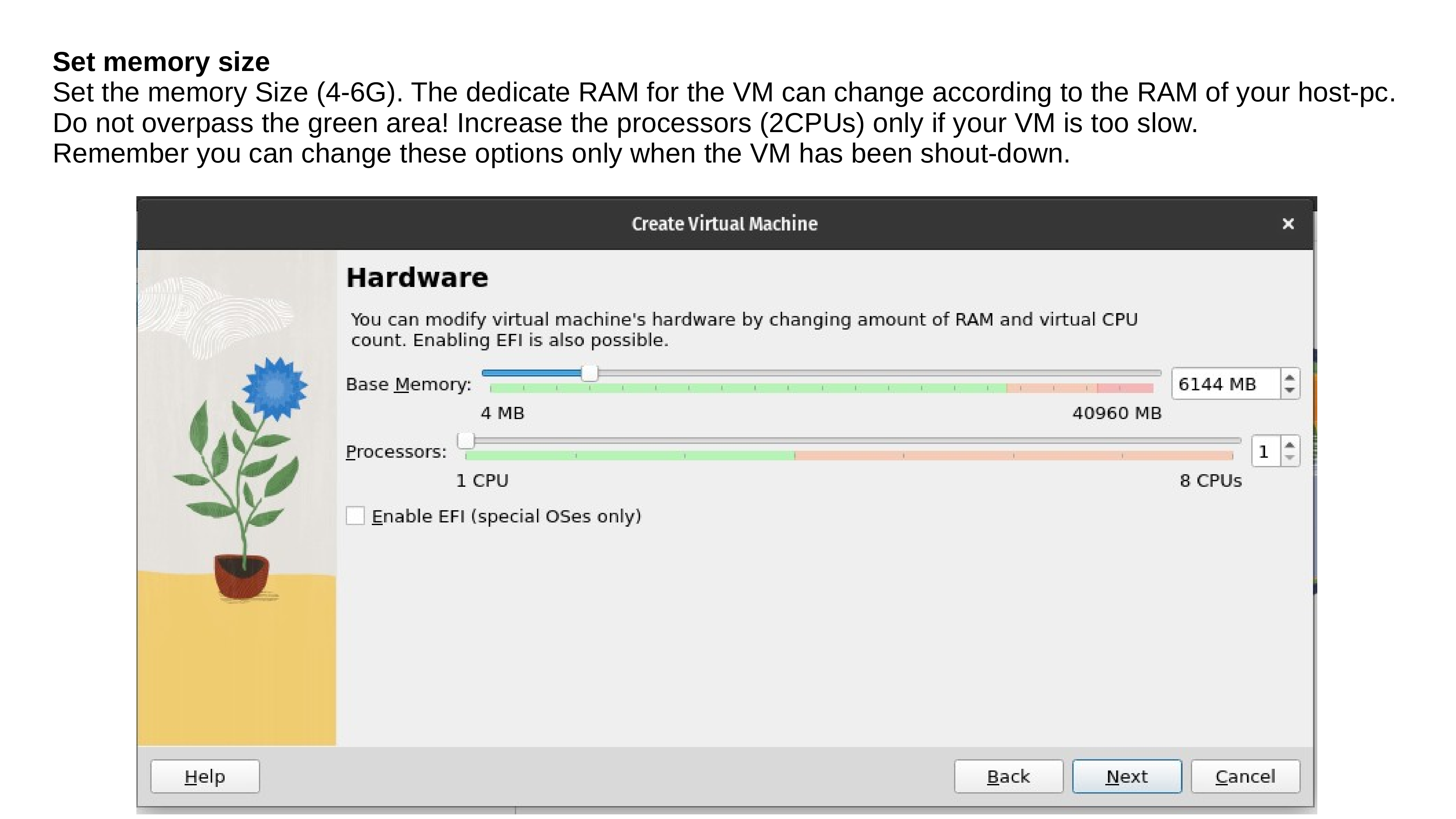Click the Create Virtual Machine title bar
Screen dimensions: 1456x819
tap(725, 224)
